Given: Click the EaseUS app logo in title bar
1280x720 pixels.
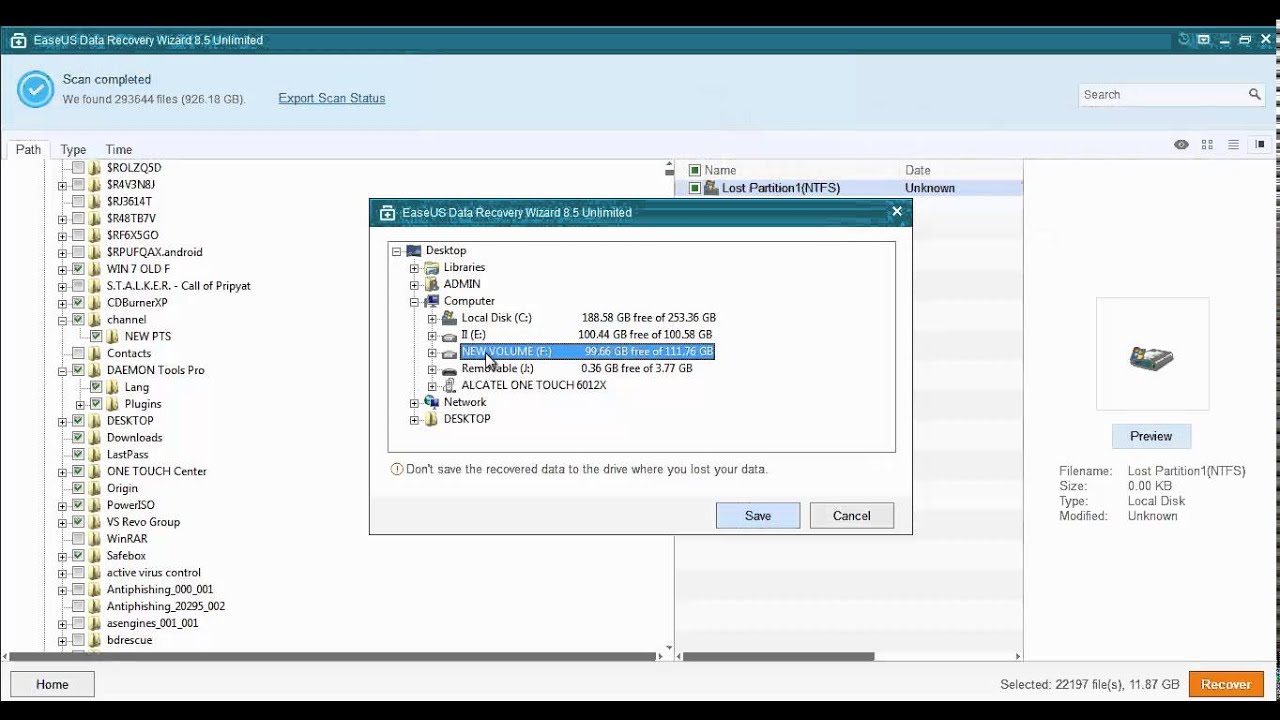Looking at the screenshot, I should tap(19, 41).
